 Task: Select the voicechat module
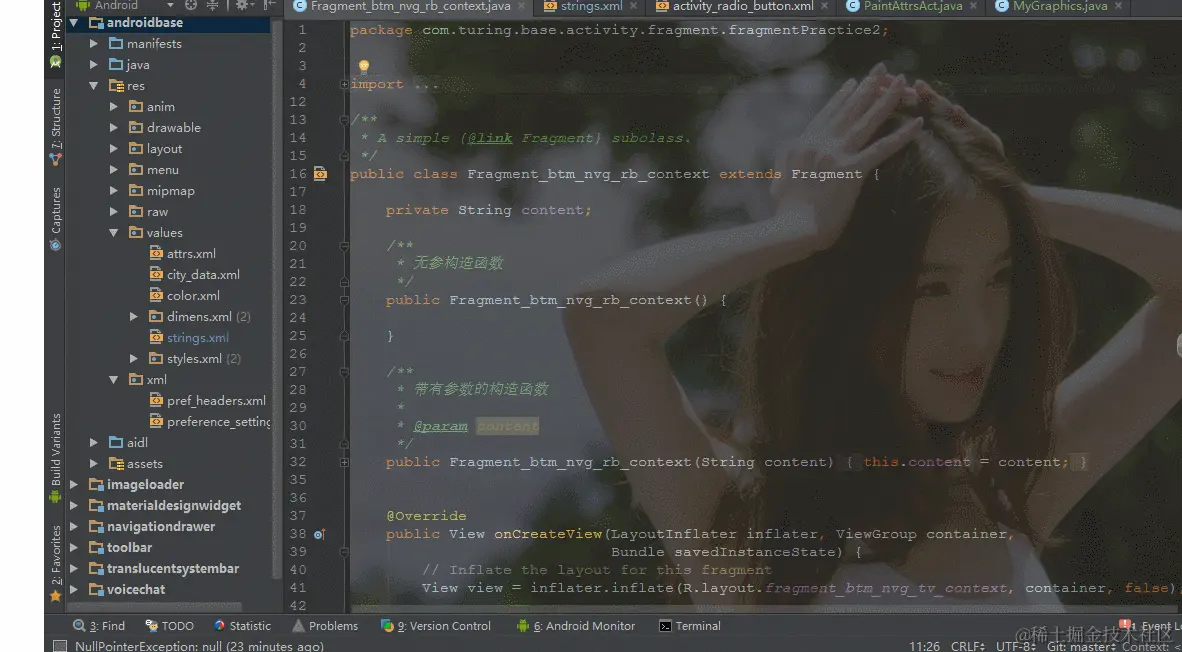[x=127, y=589]
